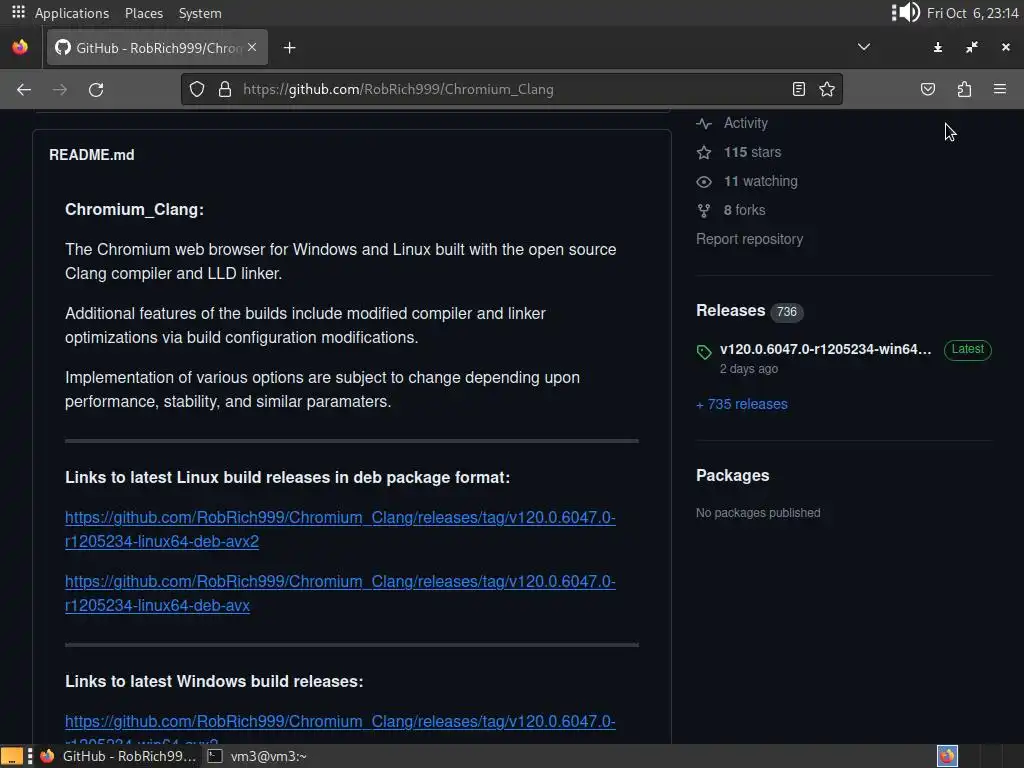Click the Chromium_Clang: heading
1024x768 pixels.
(x=134, y=210)
